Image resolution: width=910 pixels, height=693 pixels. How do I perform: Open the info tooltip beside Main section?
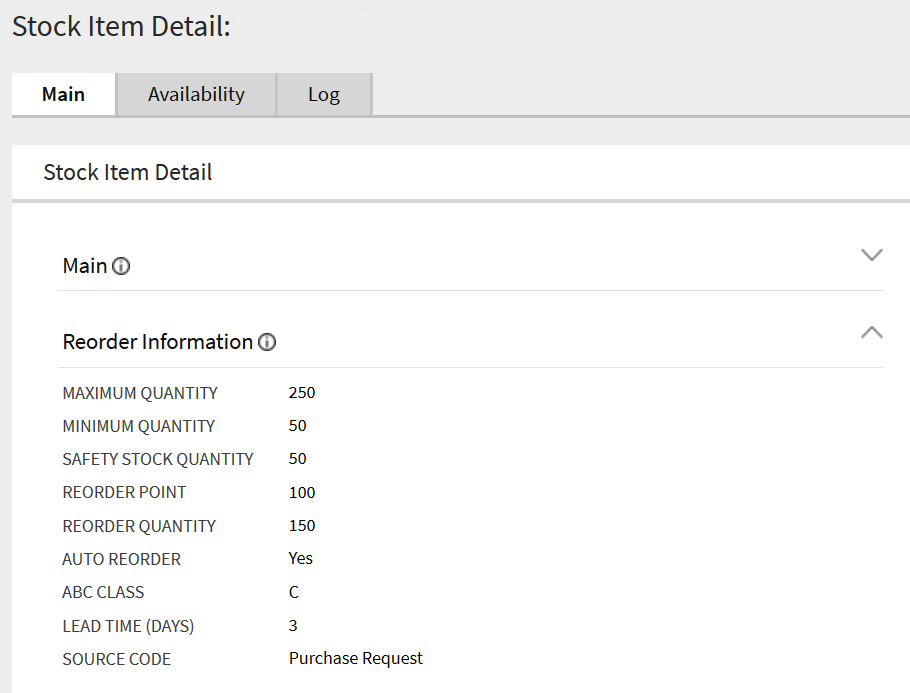click(121, 266)
